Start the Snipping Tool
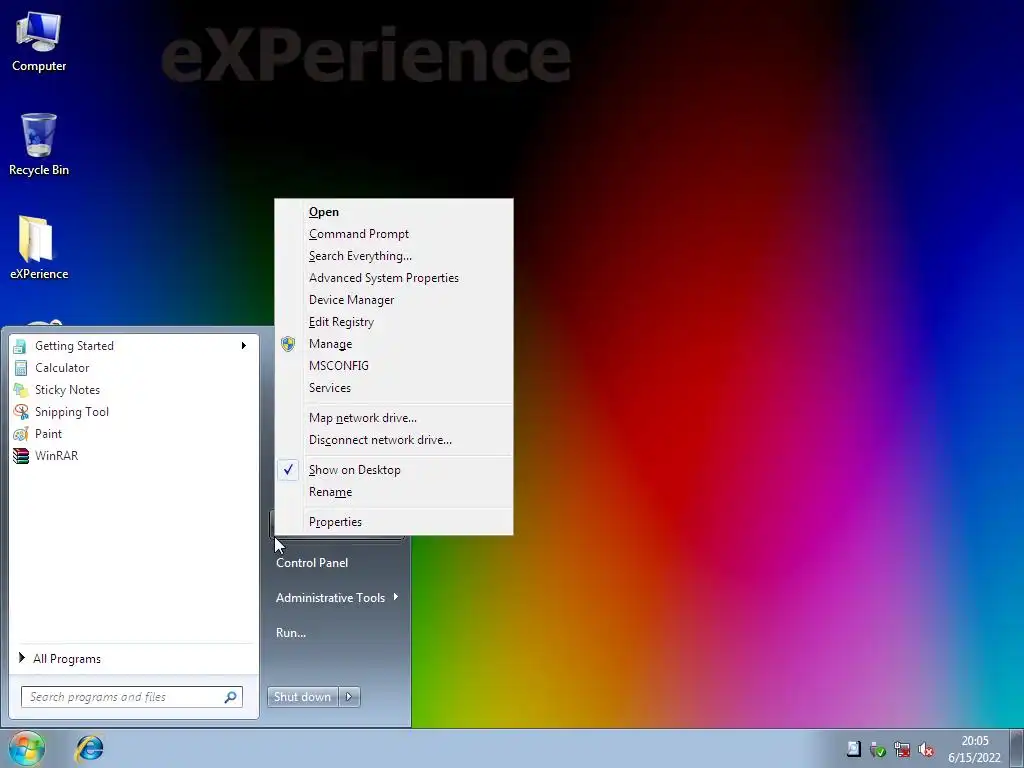Image resolution: width=1024 pixels, height=768 pixels. (x=134, y=411)
